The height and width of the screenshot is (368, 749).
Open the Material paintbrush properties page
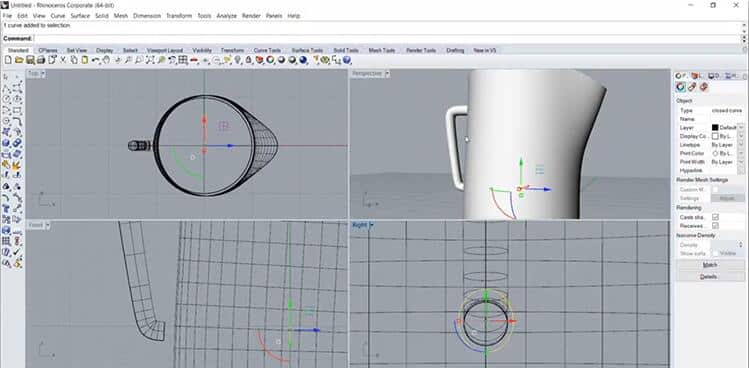(692, 87)
